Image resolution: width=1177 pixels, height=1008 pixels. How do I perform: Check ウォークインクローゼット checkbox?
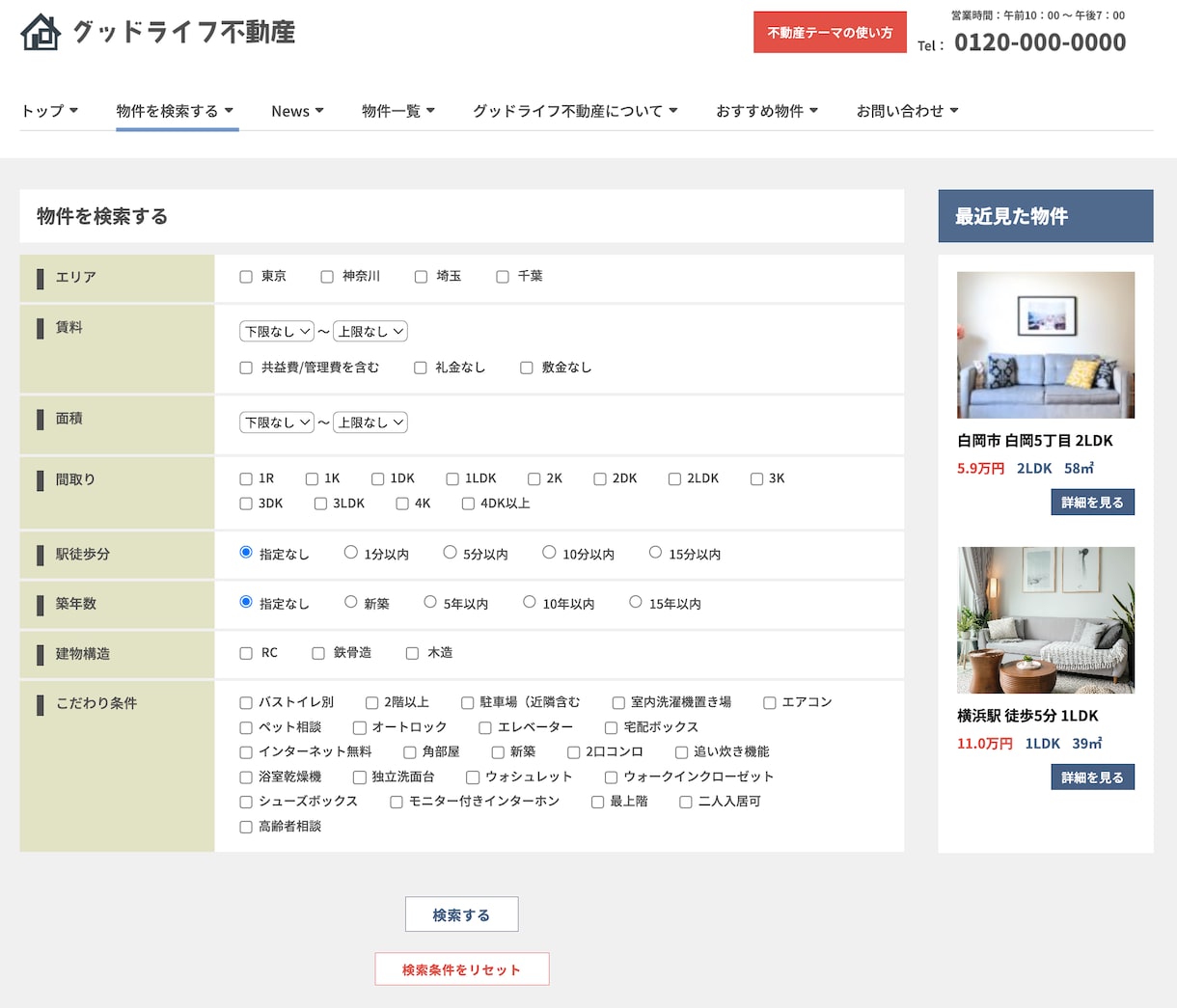(x=611, y=777)
